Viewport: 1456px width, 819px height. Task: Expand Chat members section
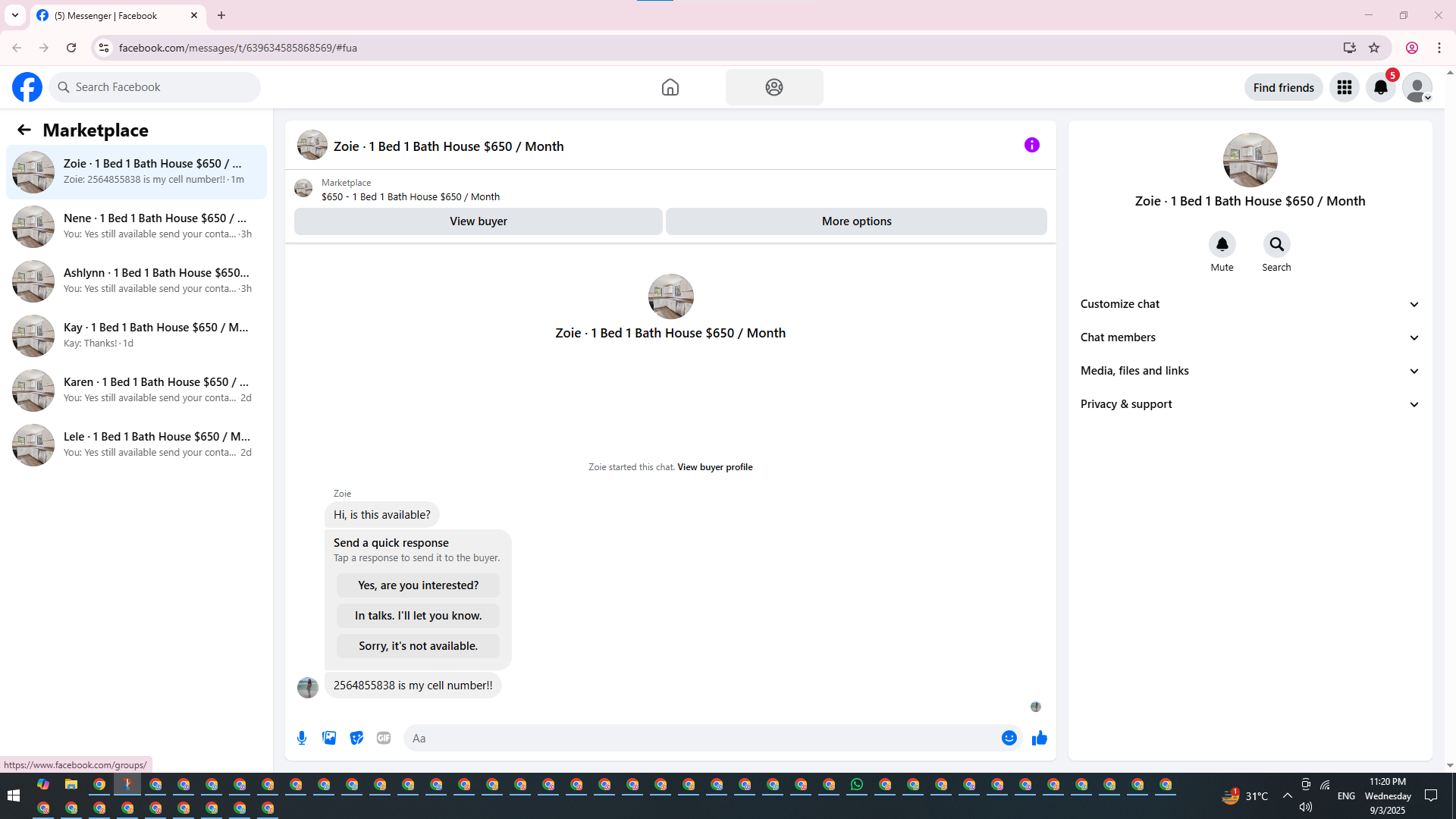point(1250,337)
